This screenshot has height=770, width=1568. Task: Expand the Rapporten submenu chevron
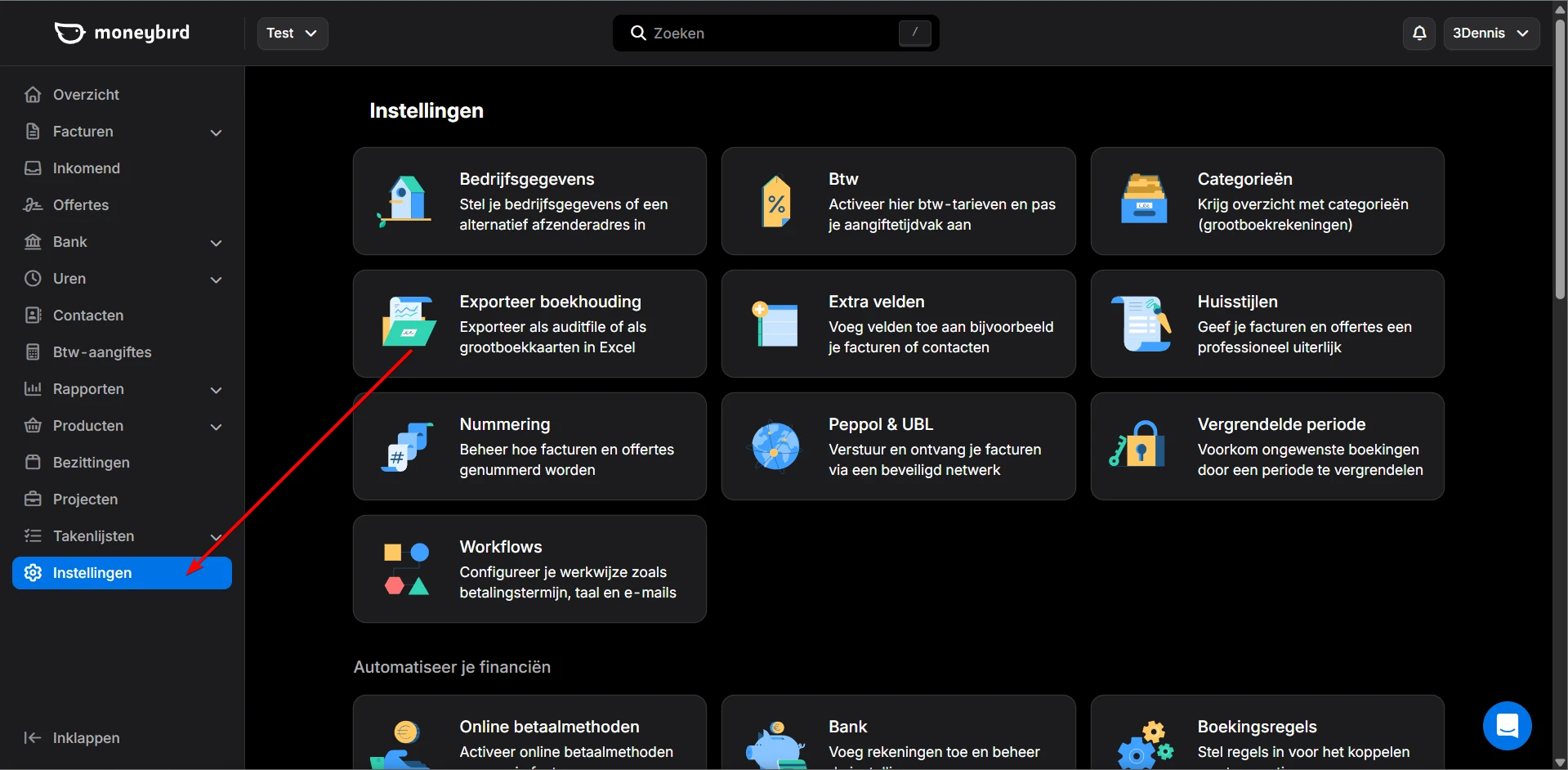coord(216,390)
